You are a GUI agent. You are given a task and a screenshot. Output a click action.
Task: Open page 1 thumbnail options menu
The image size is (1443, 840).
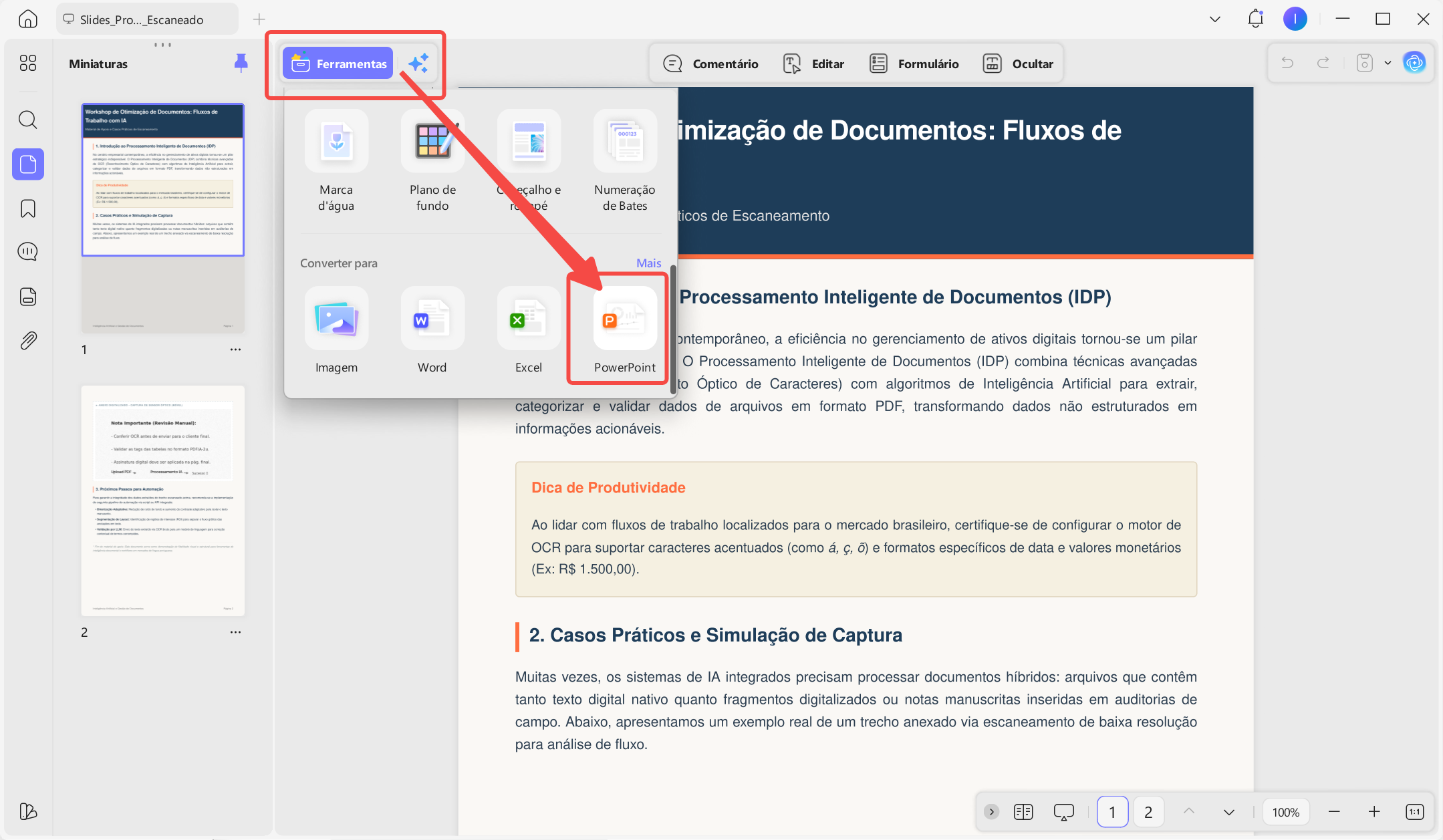235,349
